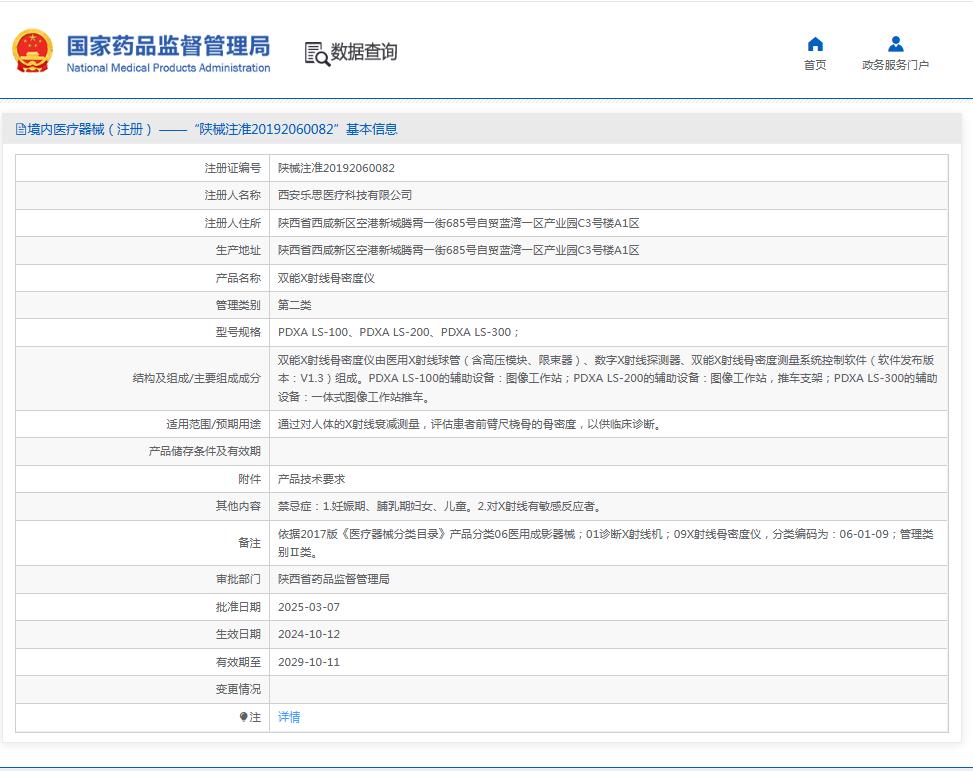The width and height of the screenshot is (973, 771).
Task: Click the magnifier part of the query icon
Action: (321, 60)
